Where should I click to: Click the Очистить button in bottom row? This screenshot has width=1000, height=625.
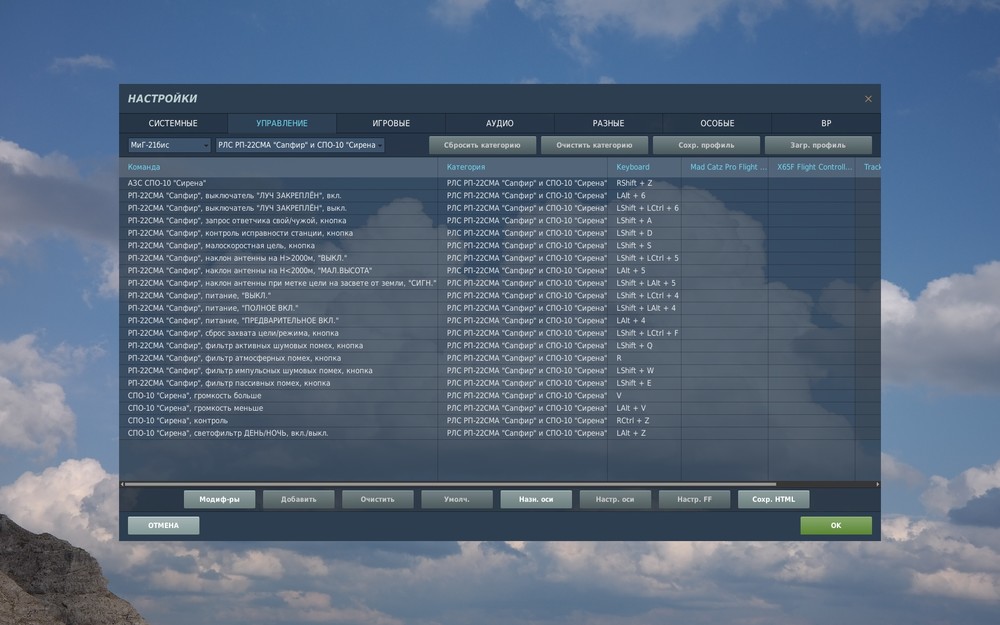click(x=378, y=499)
